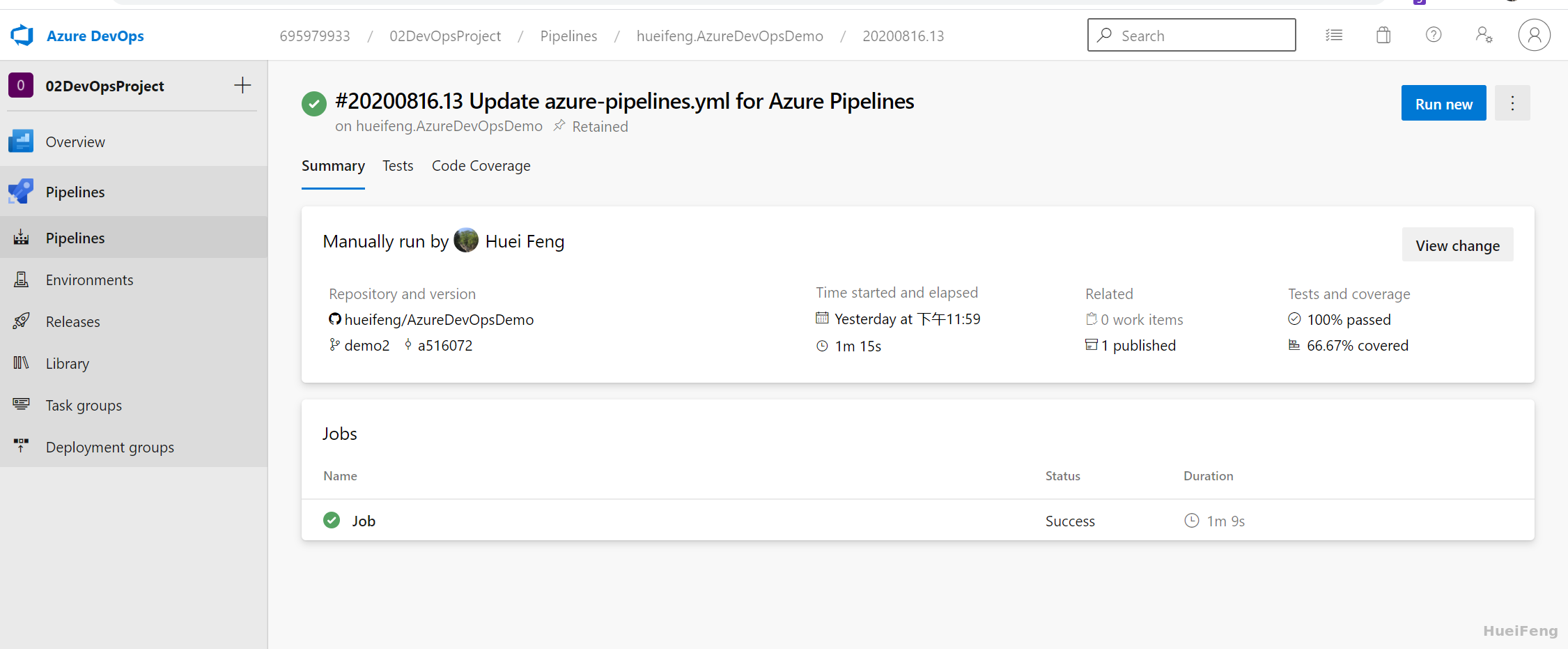The image size is (1568, 649).
Task: Open Overview in the sidebar
Action: (134, 142)
